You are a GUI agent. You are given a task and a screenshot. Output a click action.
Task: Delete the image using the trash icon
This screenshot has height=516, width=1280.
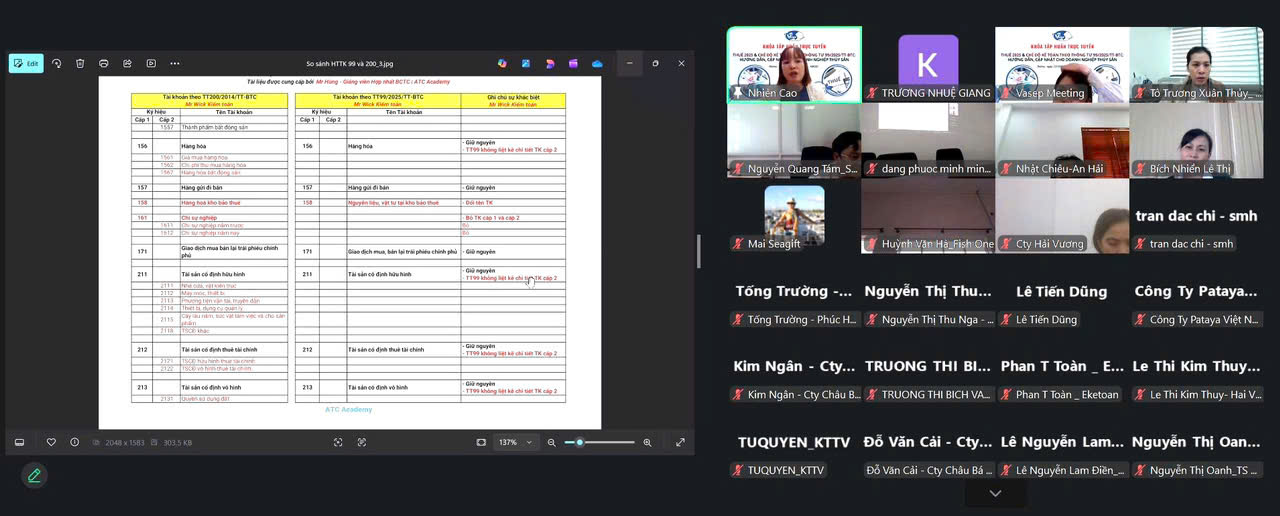pyautogui.click(x=80, y=63)
